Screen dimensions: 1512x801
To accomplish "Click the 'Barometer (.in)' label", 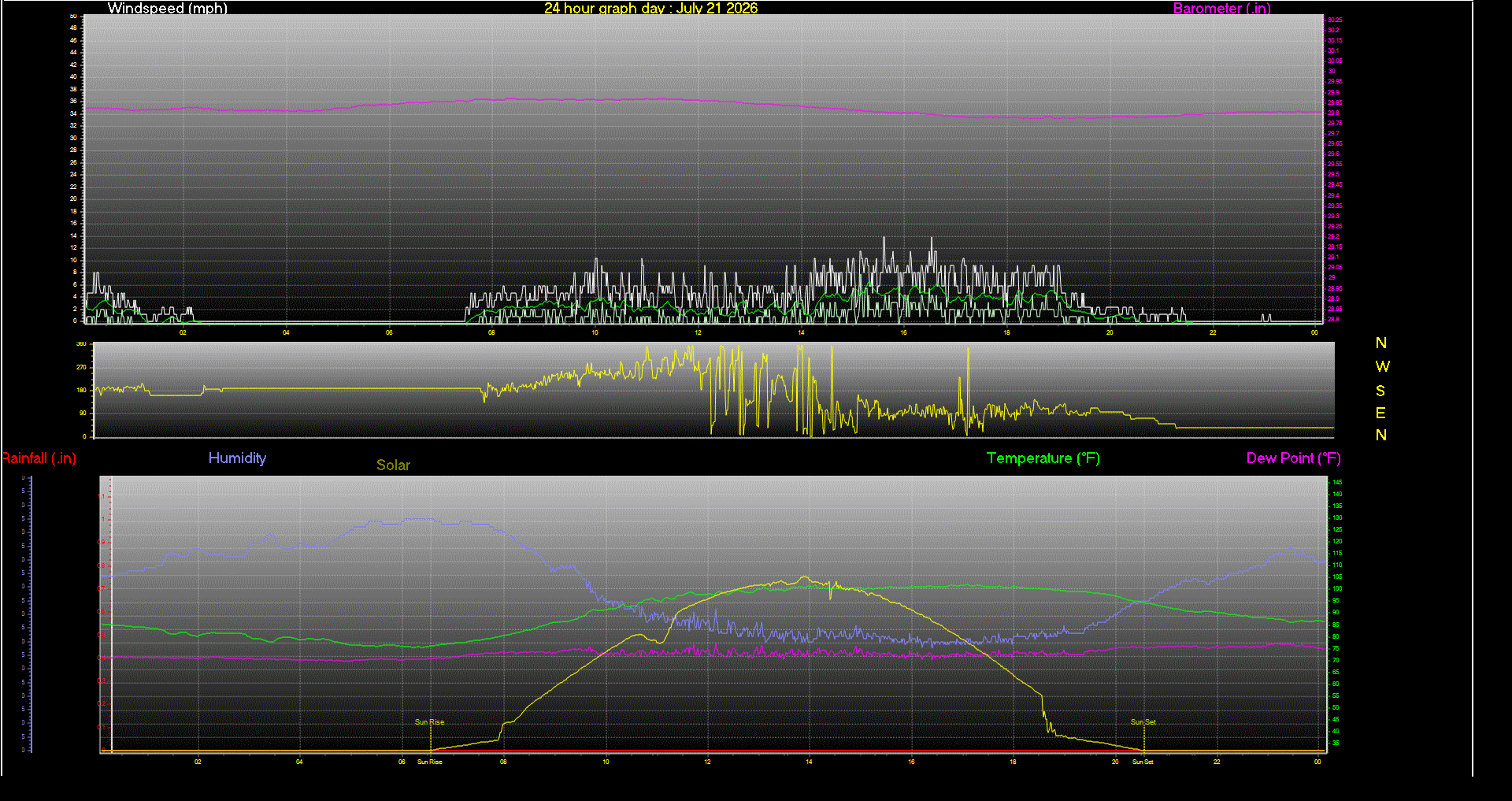I will pos(1221,8).
